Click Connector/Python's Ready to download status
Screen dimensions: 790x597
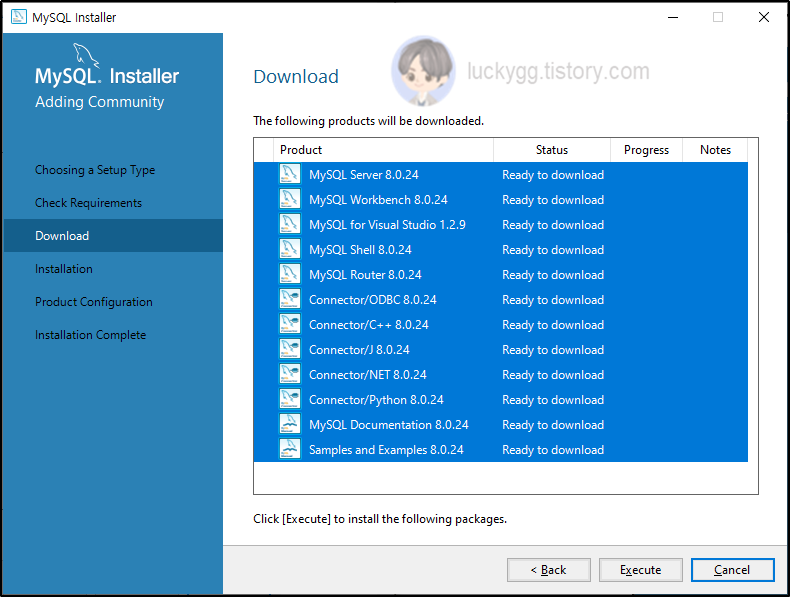(x=553, y=400)
